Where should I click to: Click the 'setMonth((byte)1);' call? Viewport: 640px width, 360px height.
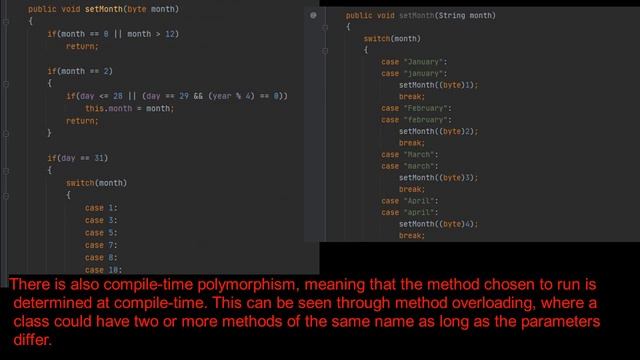(438, 85)
